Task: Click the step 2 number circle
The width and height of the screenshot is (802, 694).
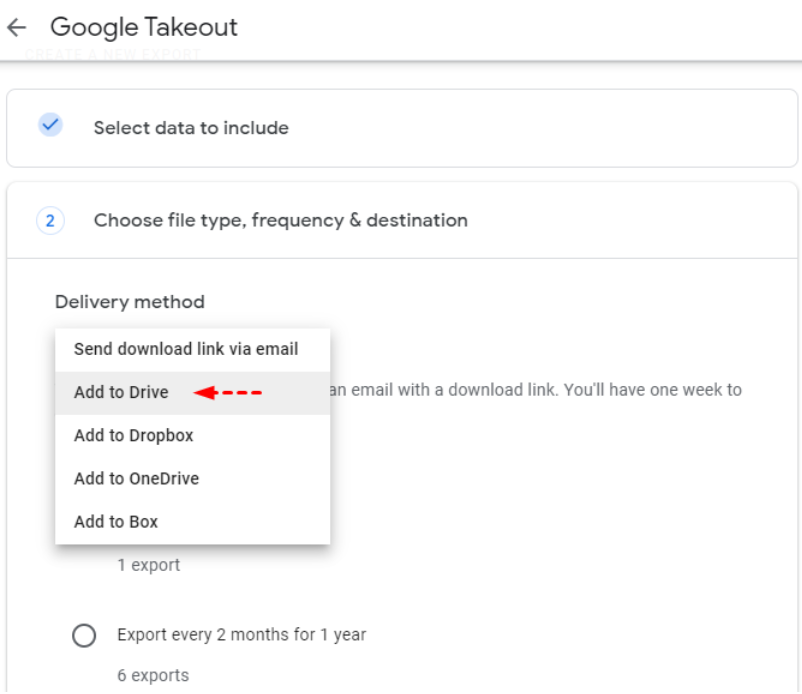Action: pos(50,221)
